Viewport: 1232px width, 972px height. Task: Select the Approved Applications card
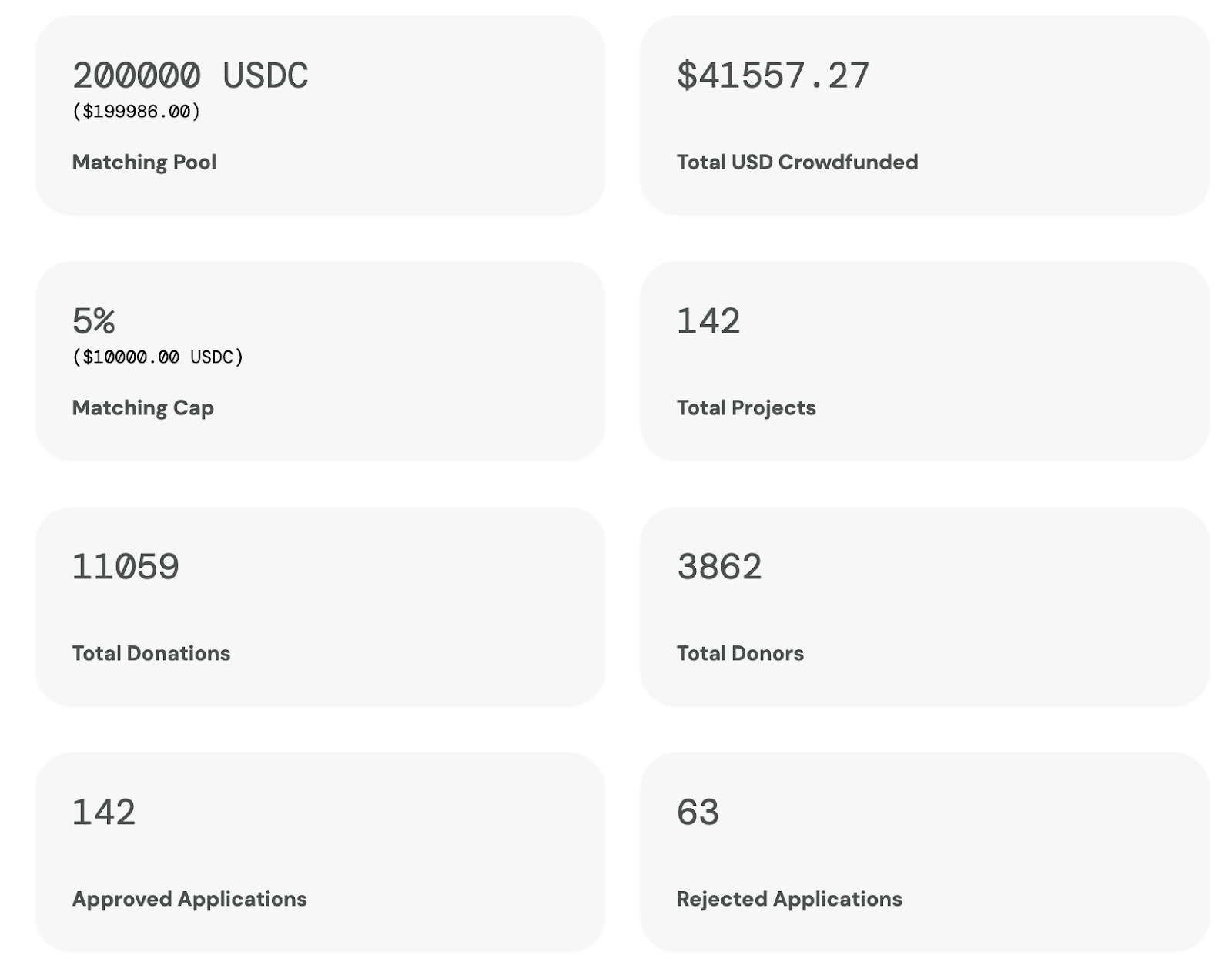click(x=320, y=853)
